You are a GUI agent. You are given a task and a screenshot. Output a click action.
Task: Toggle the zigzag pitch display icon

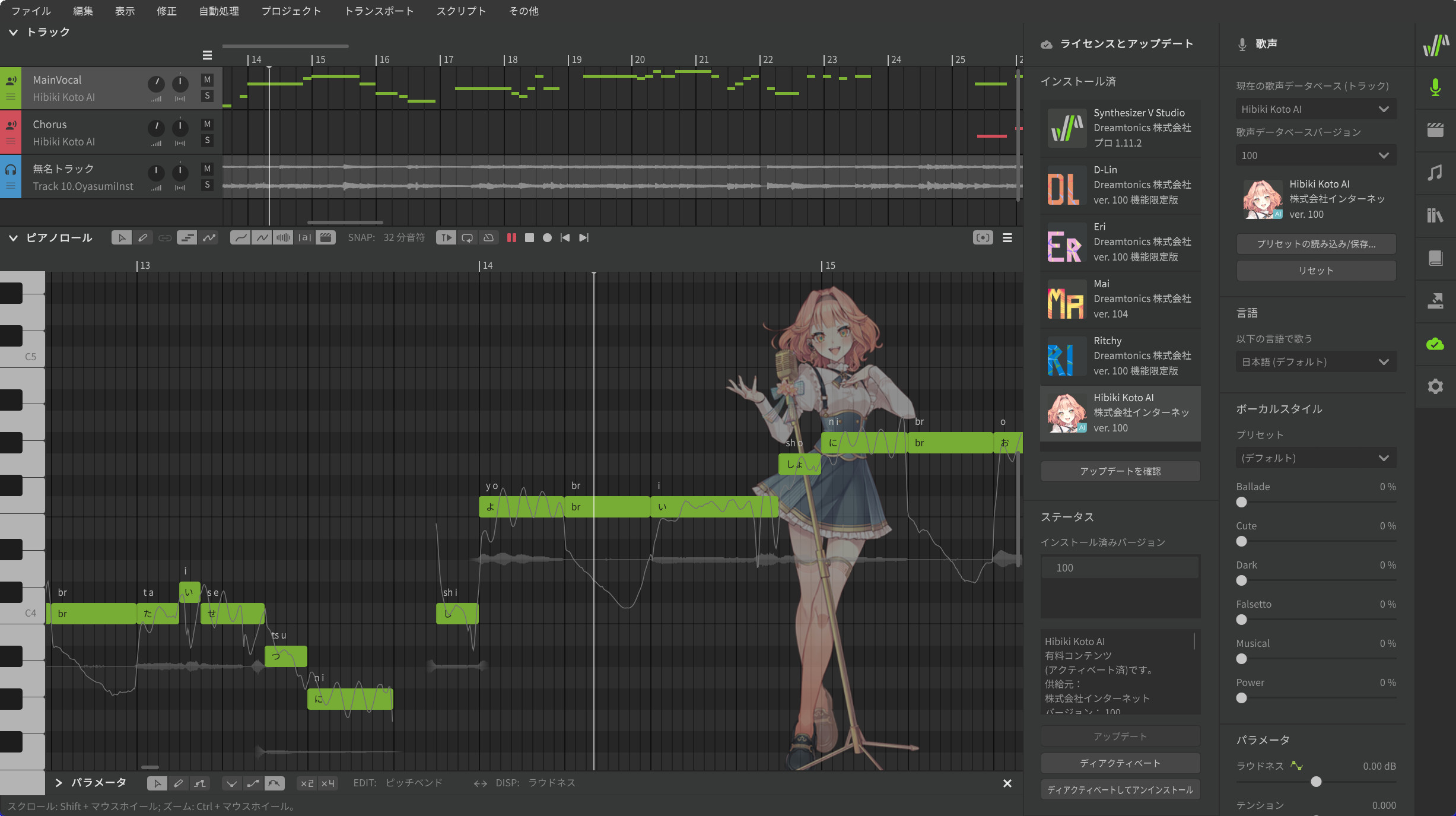point(262,237)
